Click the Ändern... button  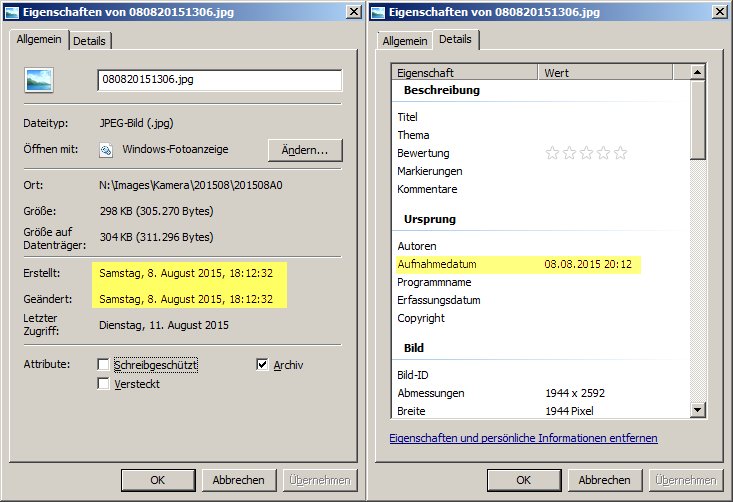[x=305, y=150]
